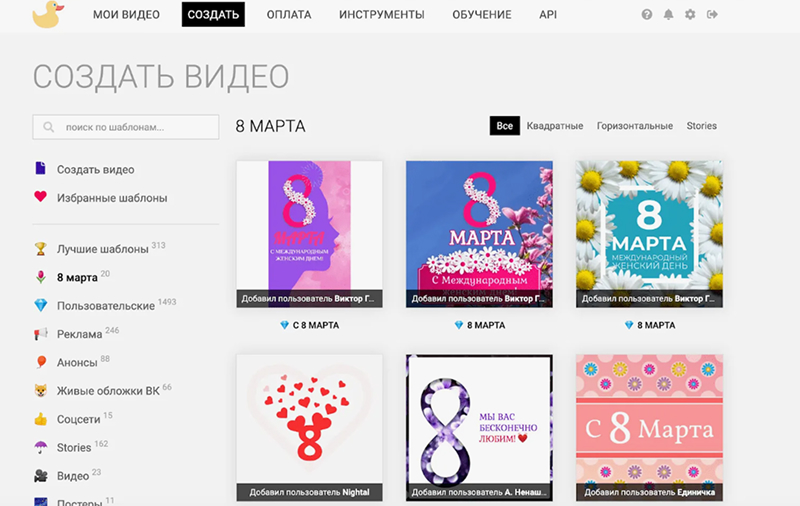Image resolution: width=800 pixels, height=506 pixels.
Task: Open the settings gear icon
Action: coord(690,14)
